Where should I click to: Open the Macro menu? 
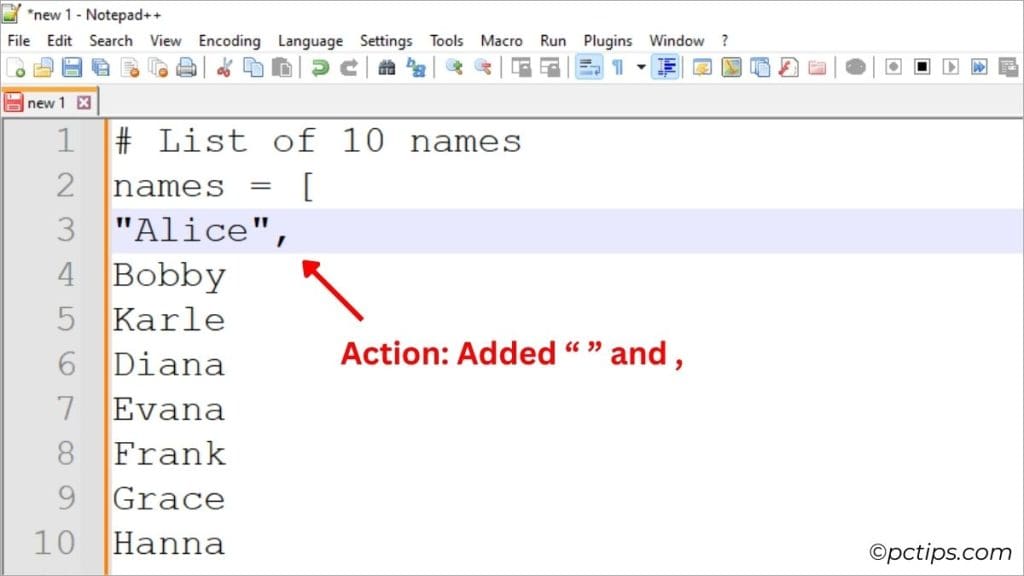tap(501, 41)
